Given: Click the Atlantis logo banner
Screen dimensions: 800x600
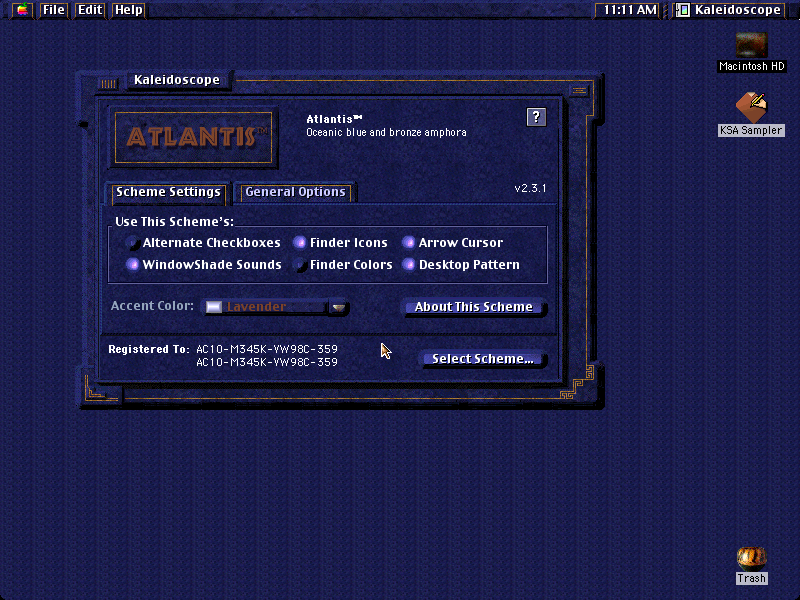Looking at the screenshot, I should point(193,137).
